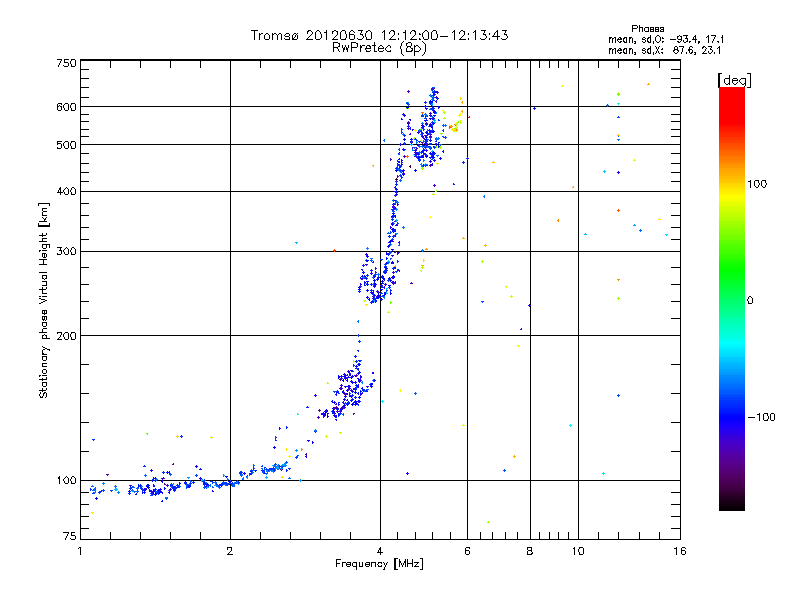Click the '600' y-axis tick label
Viewport: 800px width, 600px height.
pyautogui.click(x=66, y=107)
